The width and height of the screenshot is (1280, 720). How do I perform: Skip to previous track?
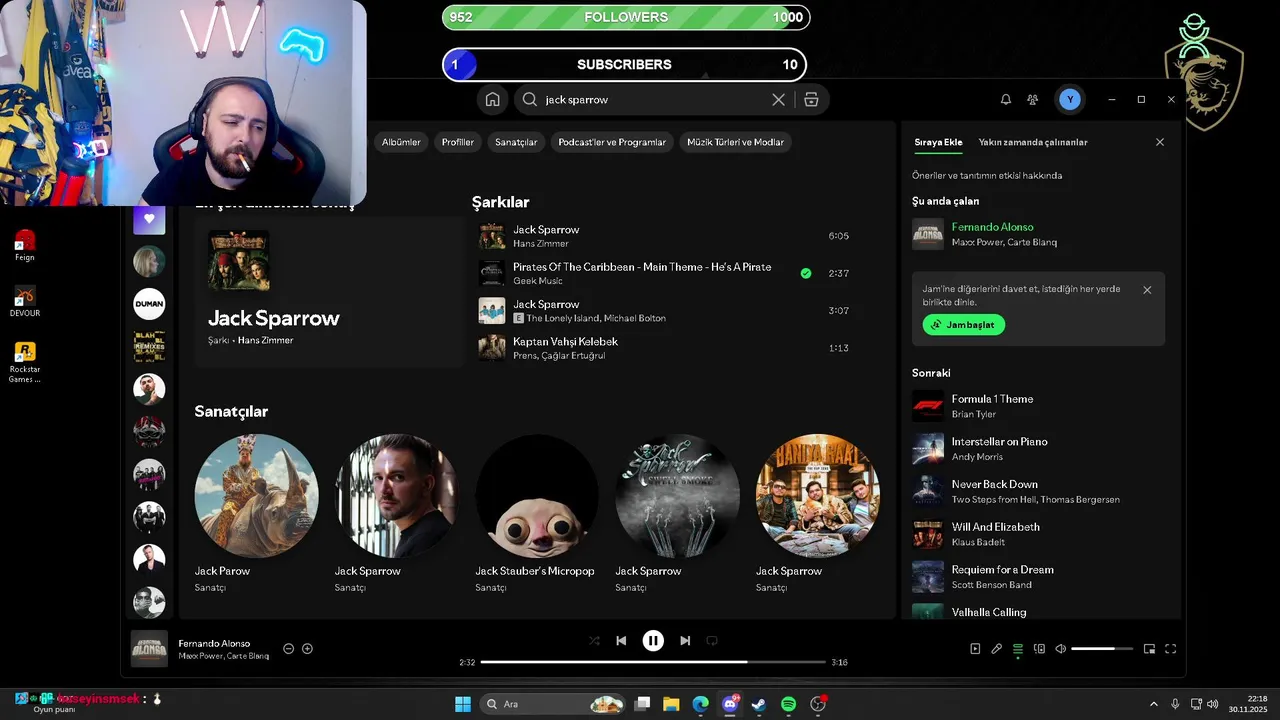click(x=621, y=640)
